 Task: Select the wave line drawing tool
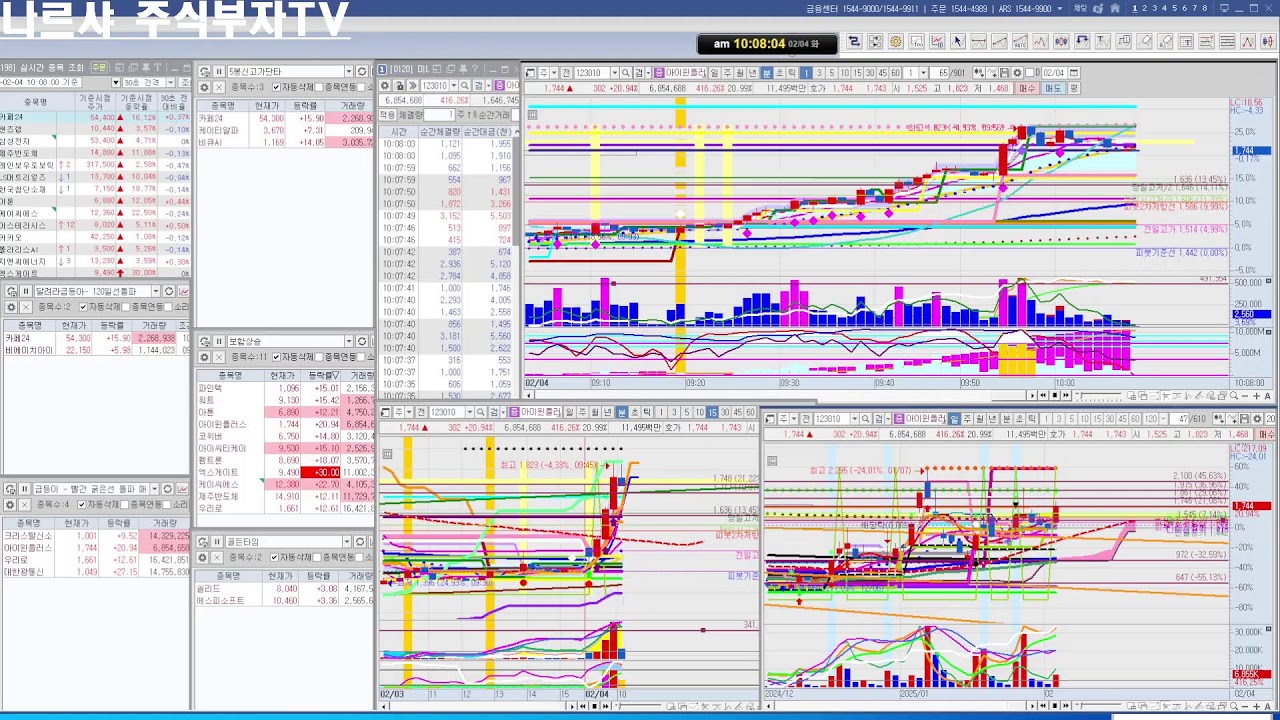coord(1041,41)
